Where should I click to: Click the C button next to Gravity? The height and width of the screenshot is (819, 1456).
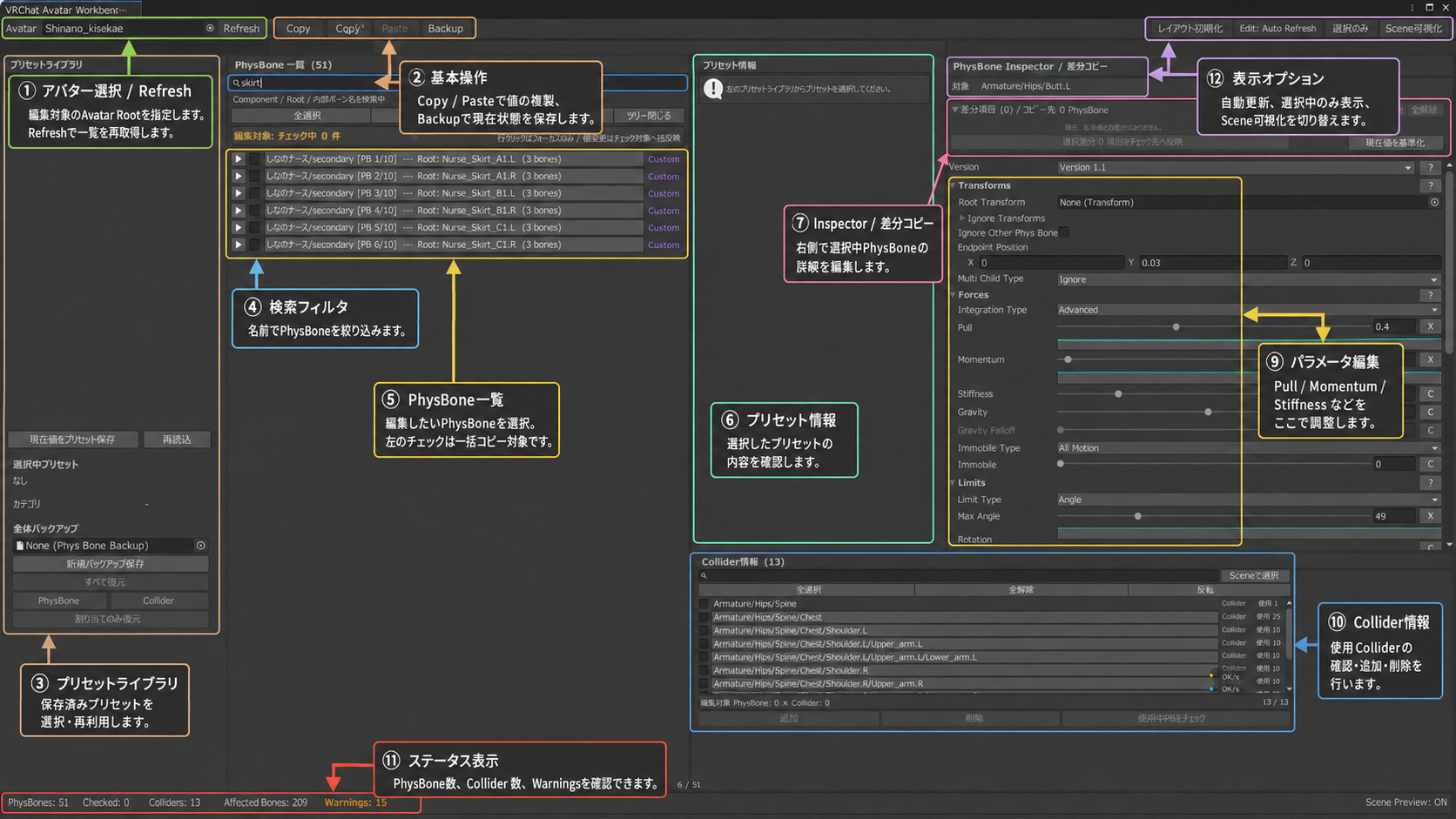click(1430, 412)
